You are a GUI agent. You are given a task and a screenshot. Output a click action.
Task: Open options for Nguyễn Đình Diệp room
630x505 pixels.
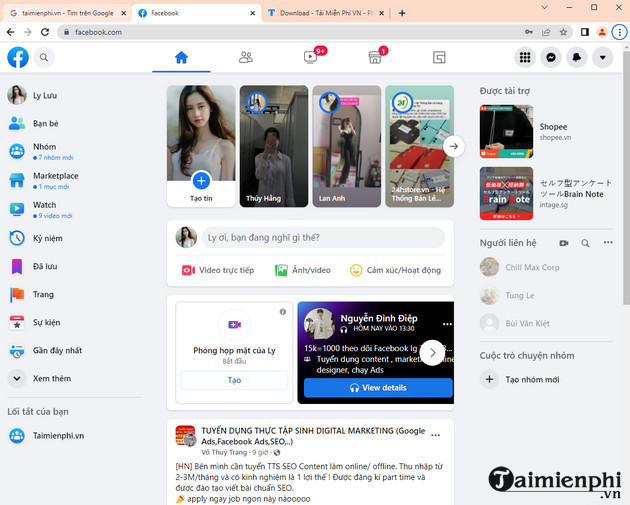[447, 324]
